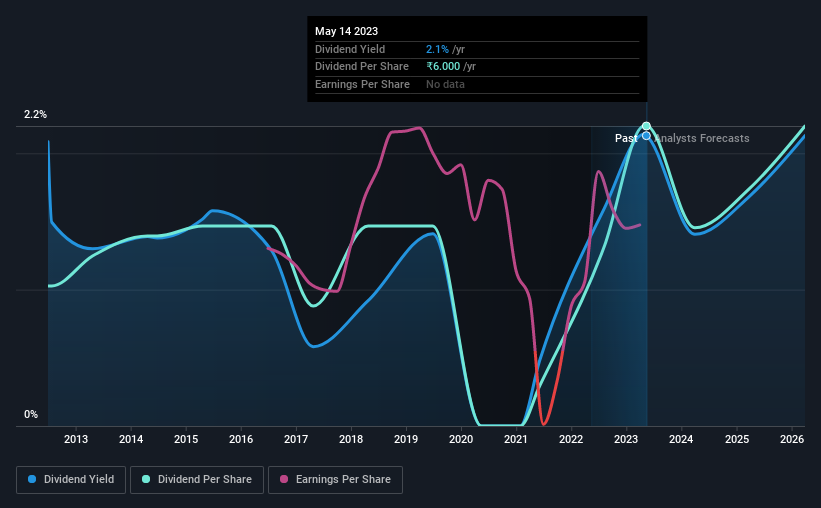Click the 2013 label on the x-axis

(76, 439)
